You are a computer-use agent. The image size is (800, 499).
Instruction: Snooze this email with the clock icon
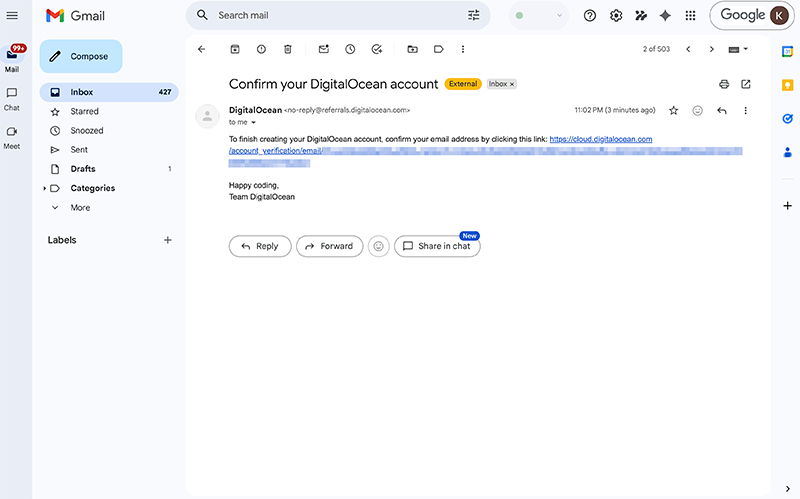point(350,49)
